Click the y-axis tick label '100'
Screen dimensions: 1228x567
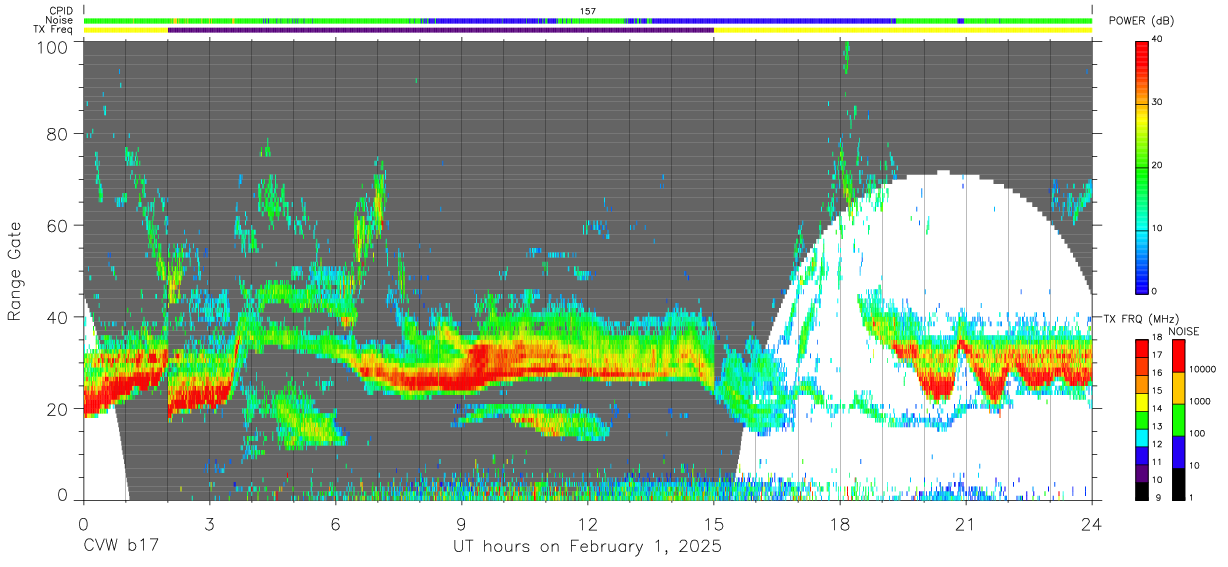(x=53, y=47)
